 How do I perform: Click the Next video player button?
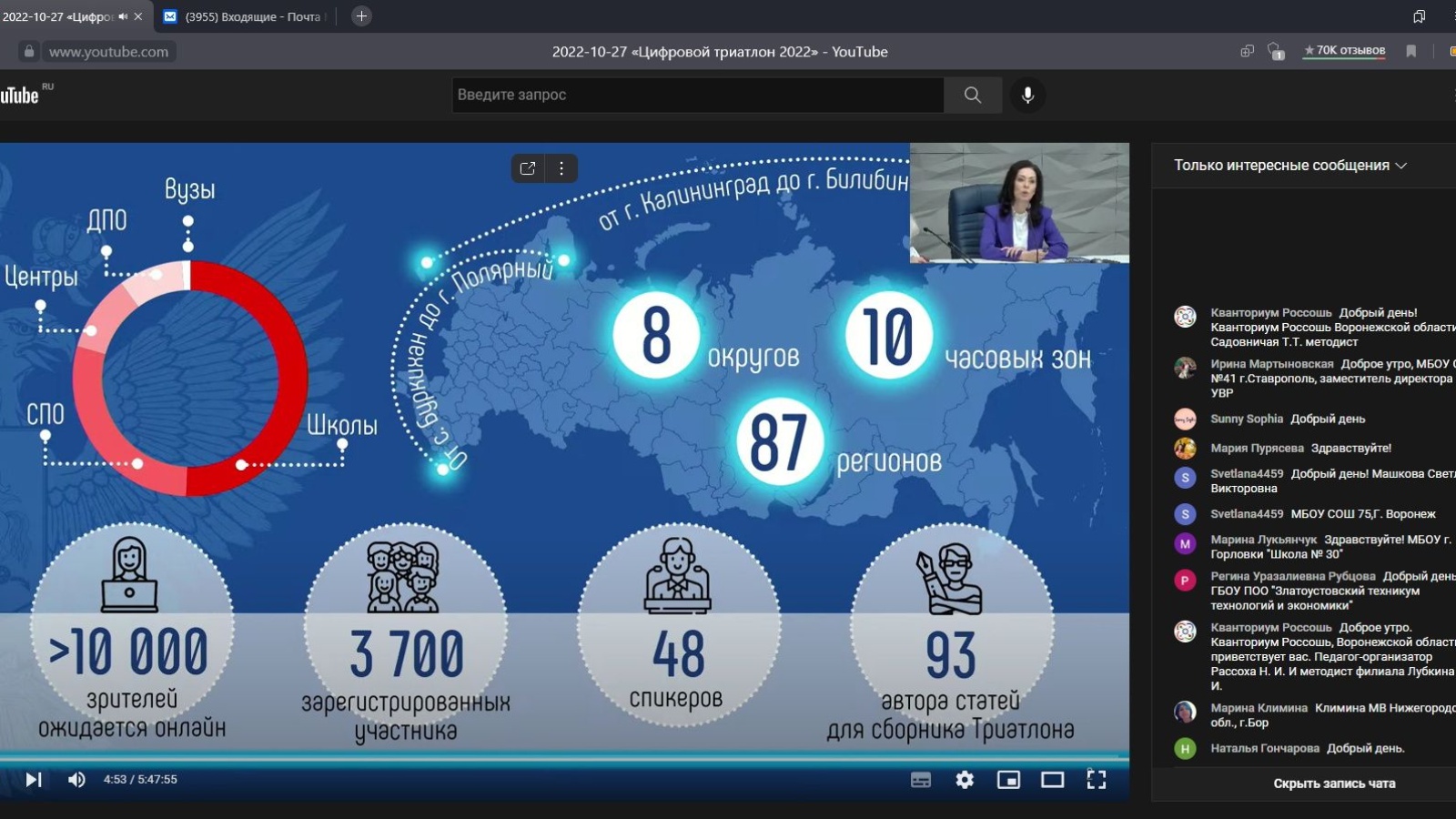(x=34, y=780)
